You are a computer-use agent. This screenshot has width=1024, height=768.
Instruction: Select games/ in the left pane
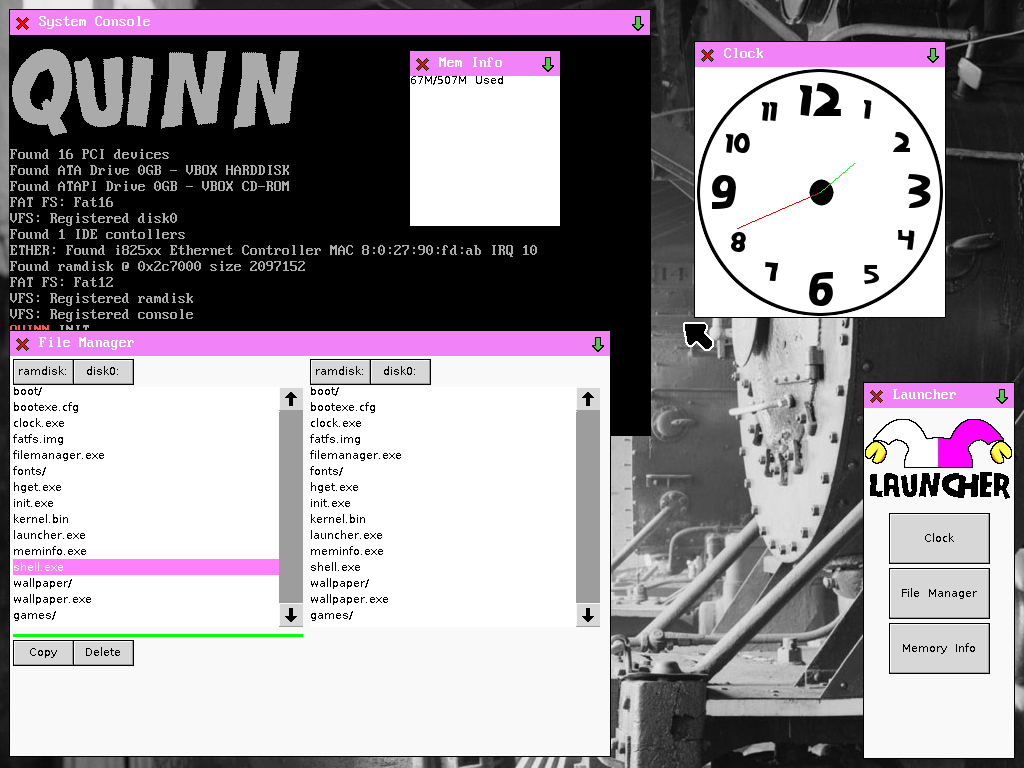146,615
